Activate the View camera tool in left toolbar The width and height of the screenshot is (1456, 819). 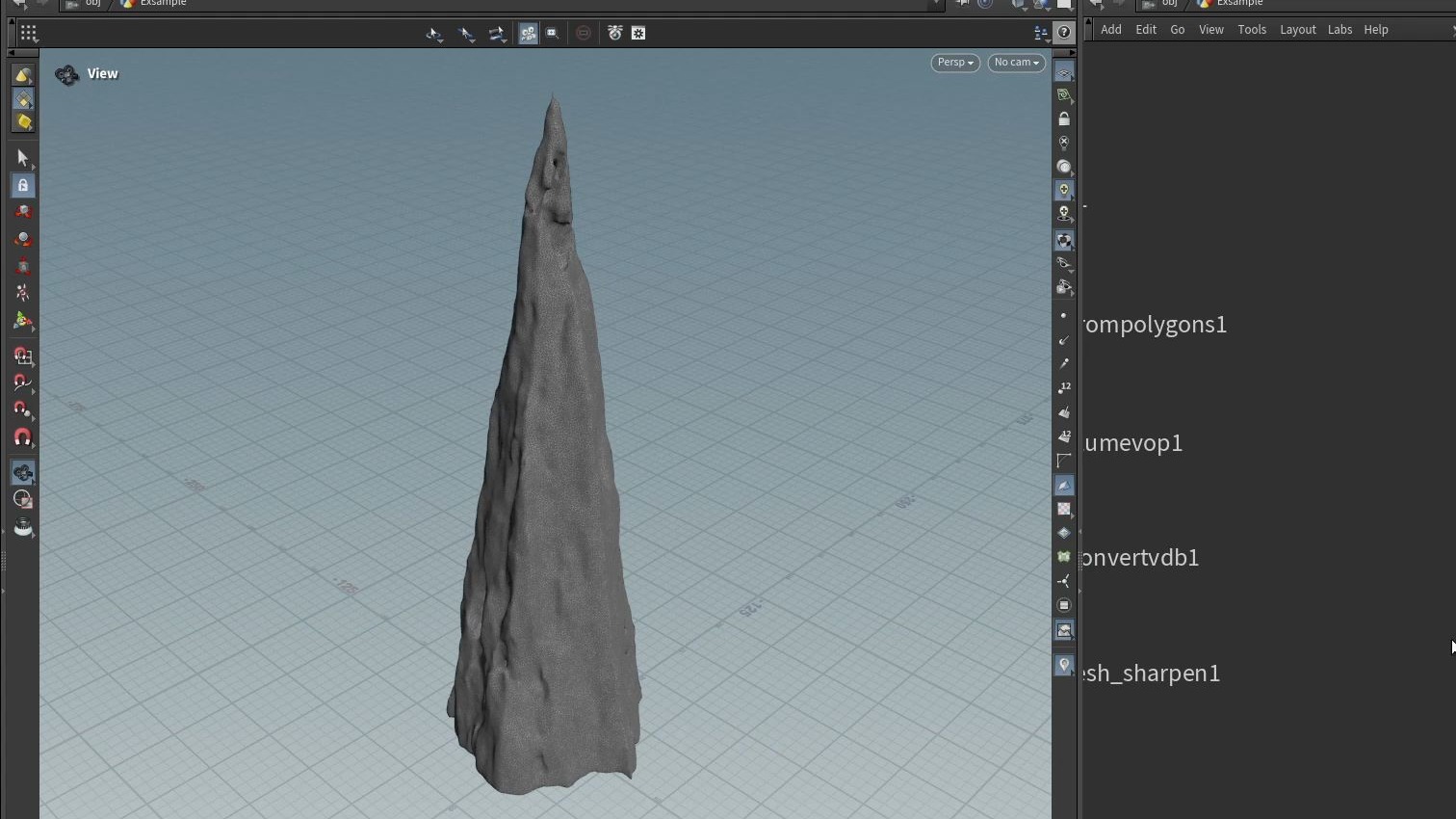[23, 473]
